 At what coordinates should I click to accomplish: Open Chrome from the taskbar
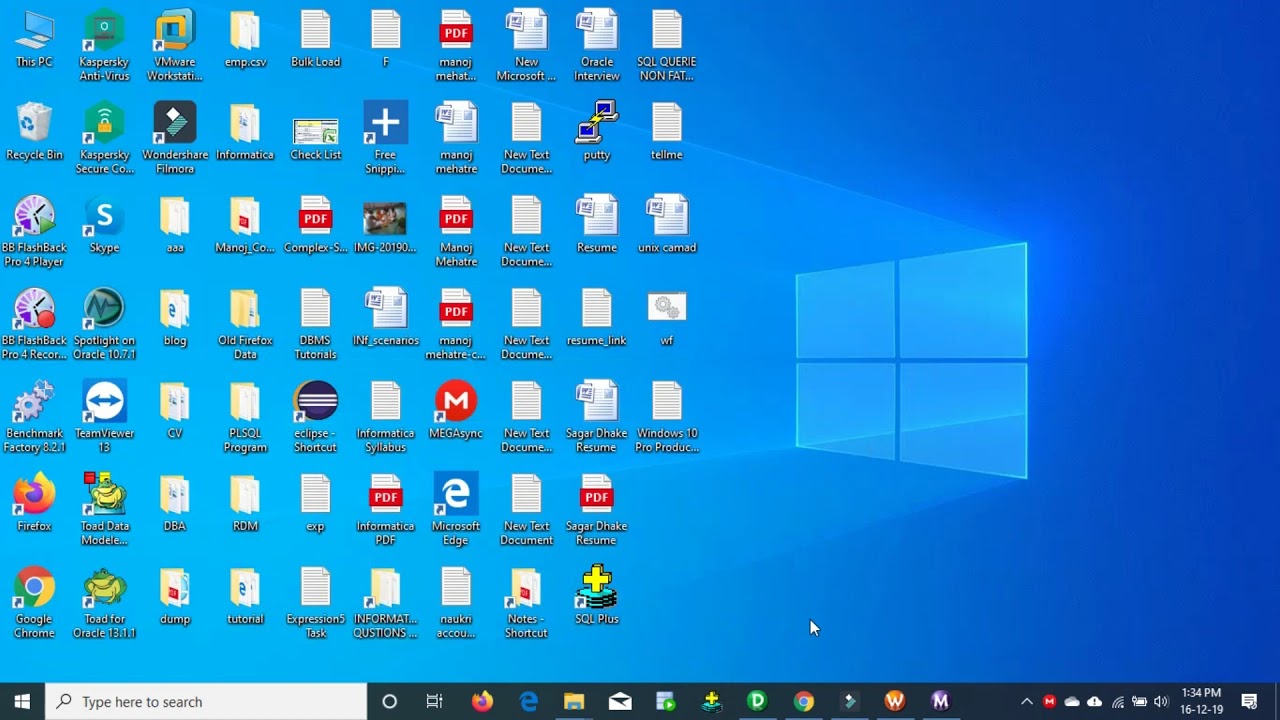804,701
